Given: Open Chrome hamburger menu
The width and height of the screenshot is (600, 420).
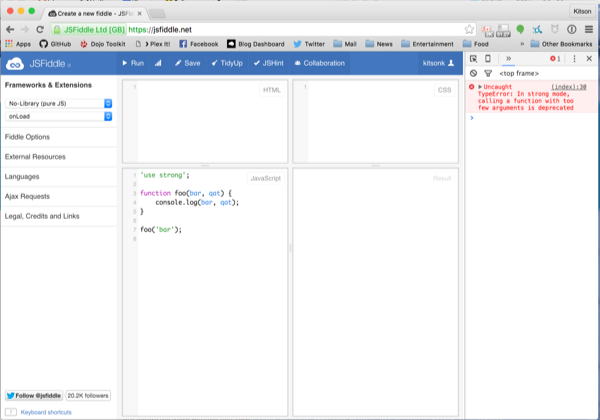Looking at the screenshot, I should [x=589, y=29].
